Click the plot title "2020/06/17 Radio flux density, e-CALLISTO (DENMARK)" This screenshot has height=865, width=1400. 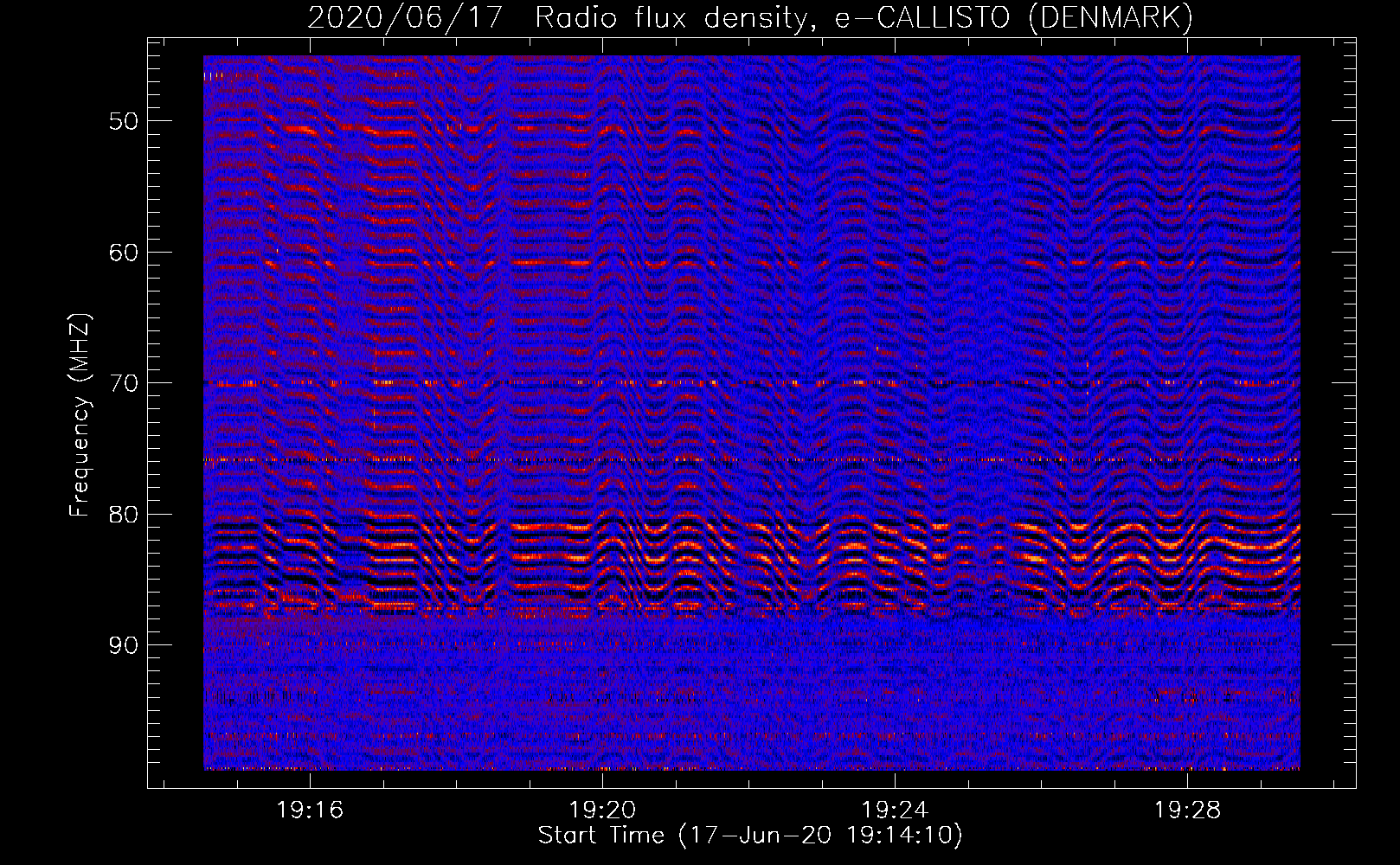point(750,17)
